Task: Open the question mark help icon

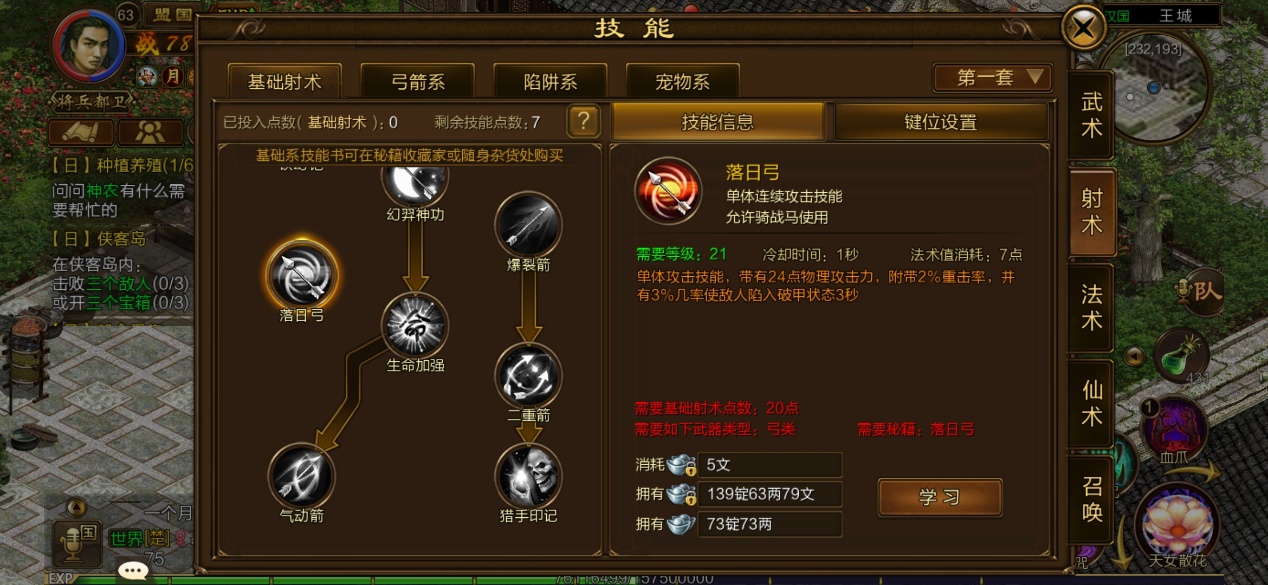Action: [x=583, y=122]
